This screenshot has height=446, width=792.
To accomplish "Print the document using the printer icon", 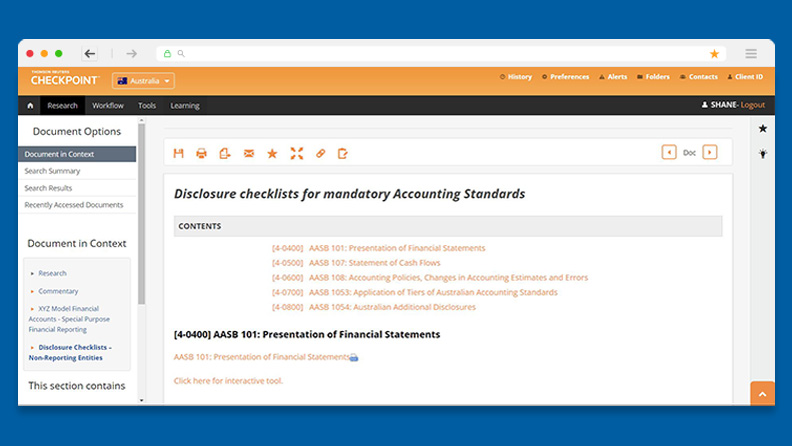I will (202, 153).
